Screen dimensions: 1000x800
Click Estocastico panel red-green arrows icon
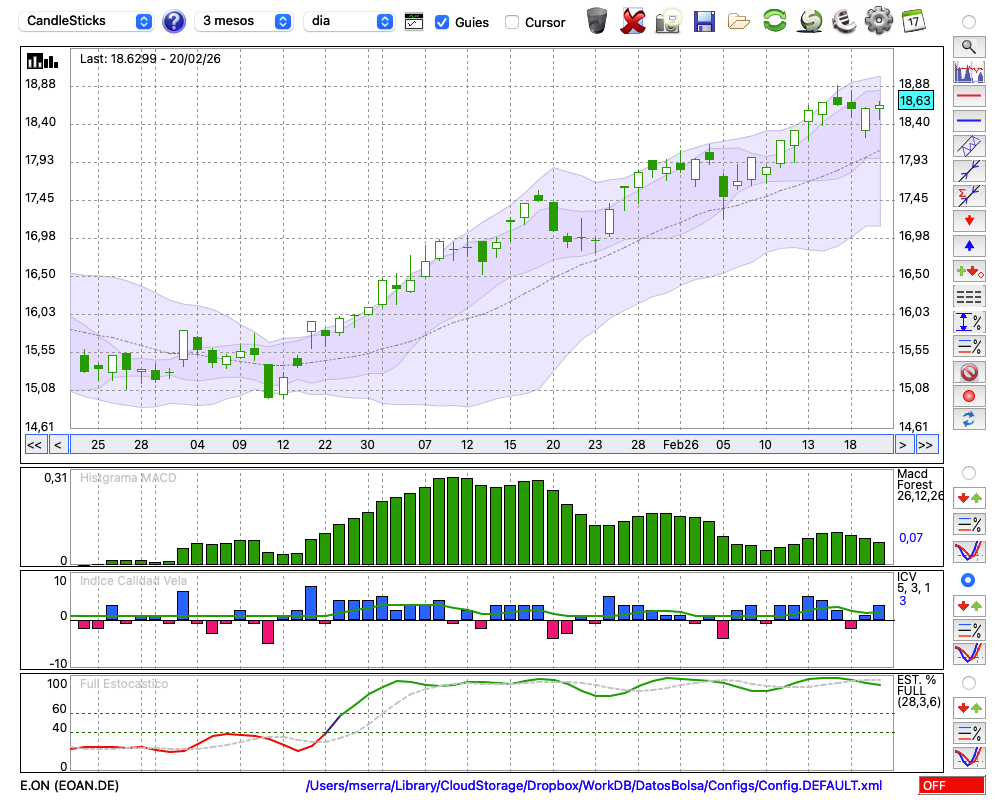(x=969, y=707)
